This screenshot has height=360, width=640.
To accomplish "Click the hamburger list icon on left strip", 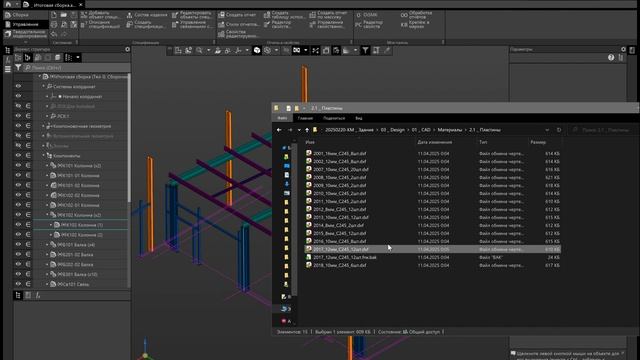I will pos(7,69).
